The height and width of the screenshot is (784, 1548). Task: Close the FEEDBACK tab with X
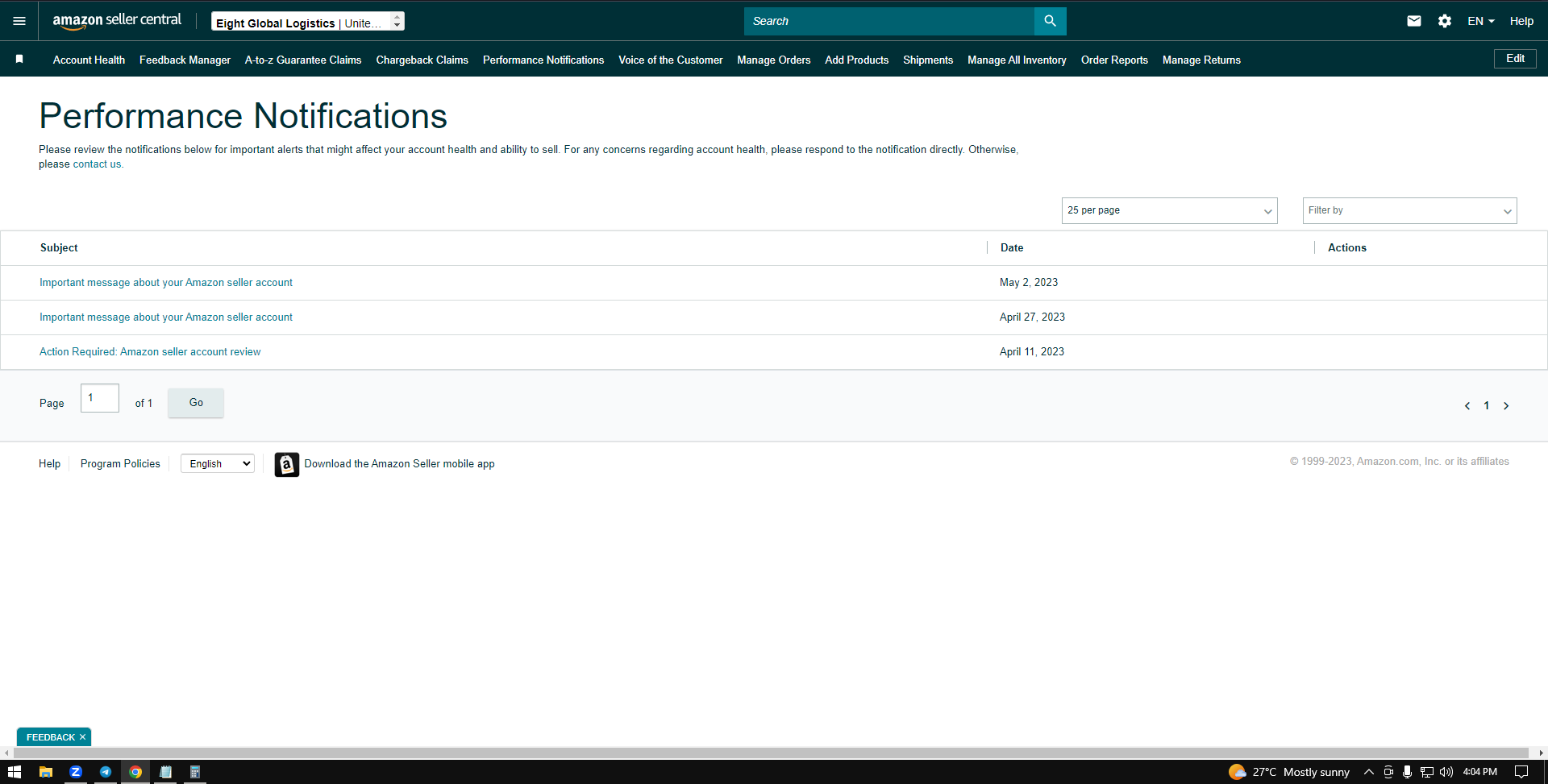pos(82,737)
